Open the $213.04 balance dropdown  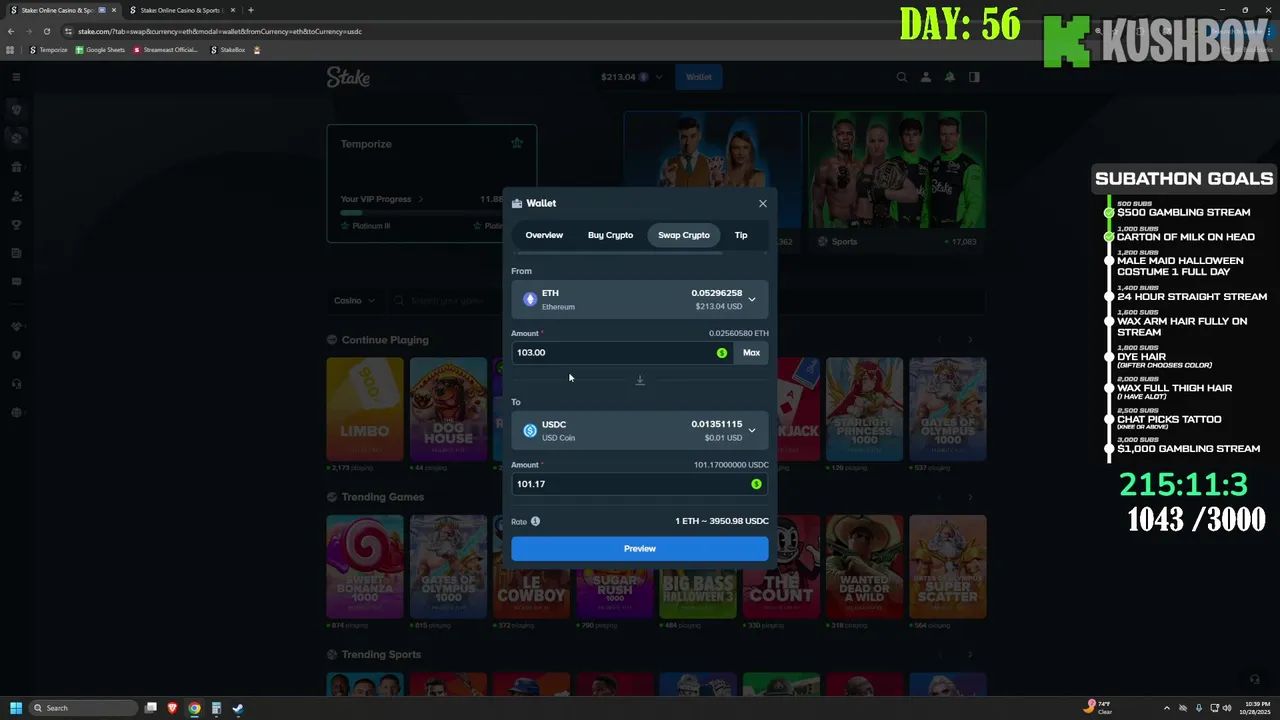[631, 77]
